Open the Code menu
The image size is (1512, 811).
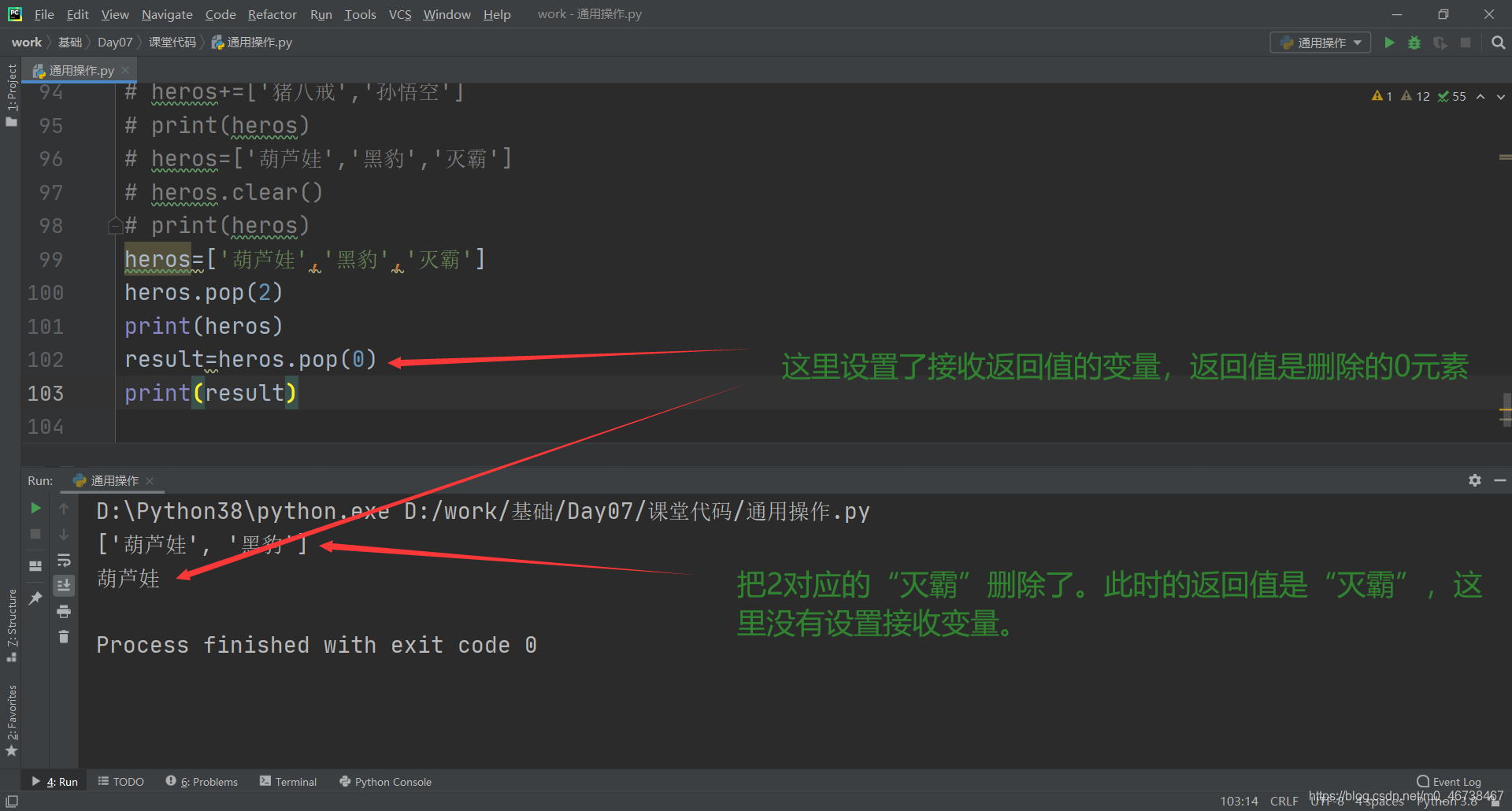click(x=220, y=14)
